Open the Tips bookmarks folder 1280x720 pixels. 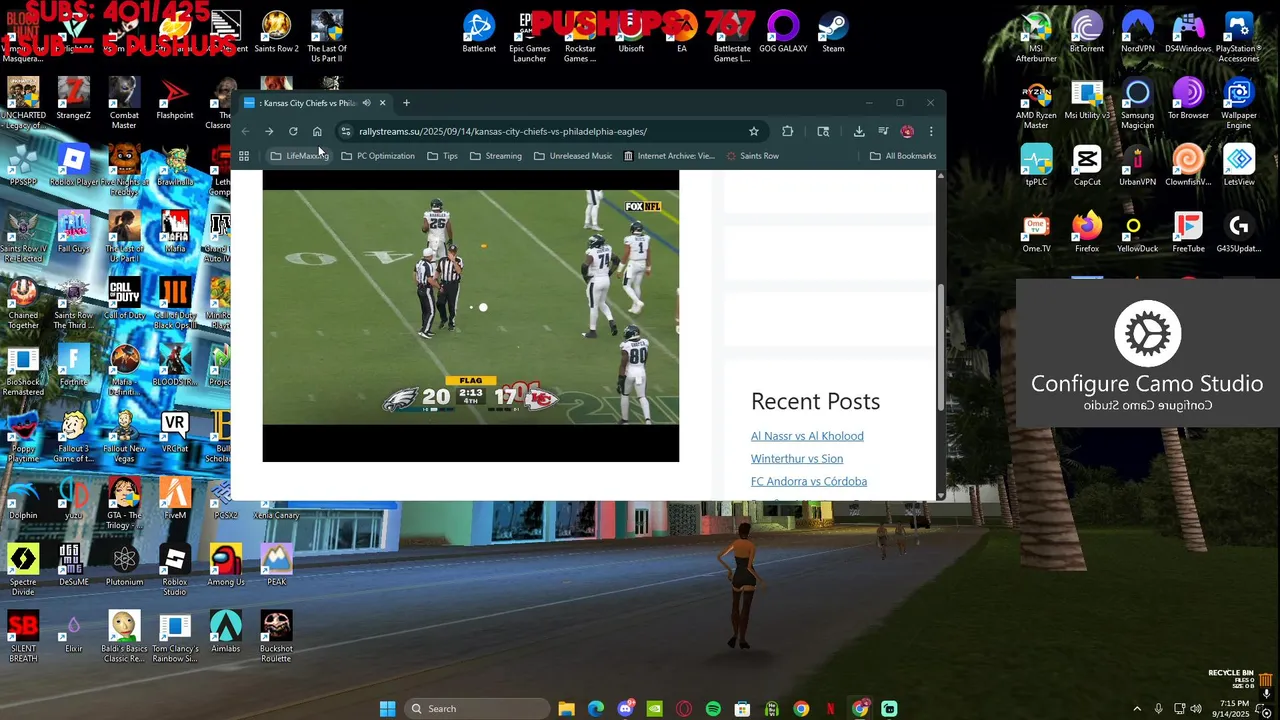tap(442, 156)
